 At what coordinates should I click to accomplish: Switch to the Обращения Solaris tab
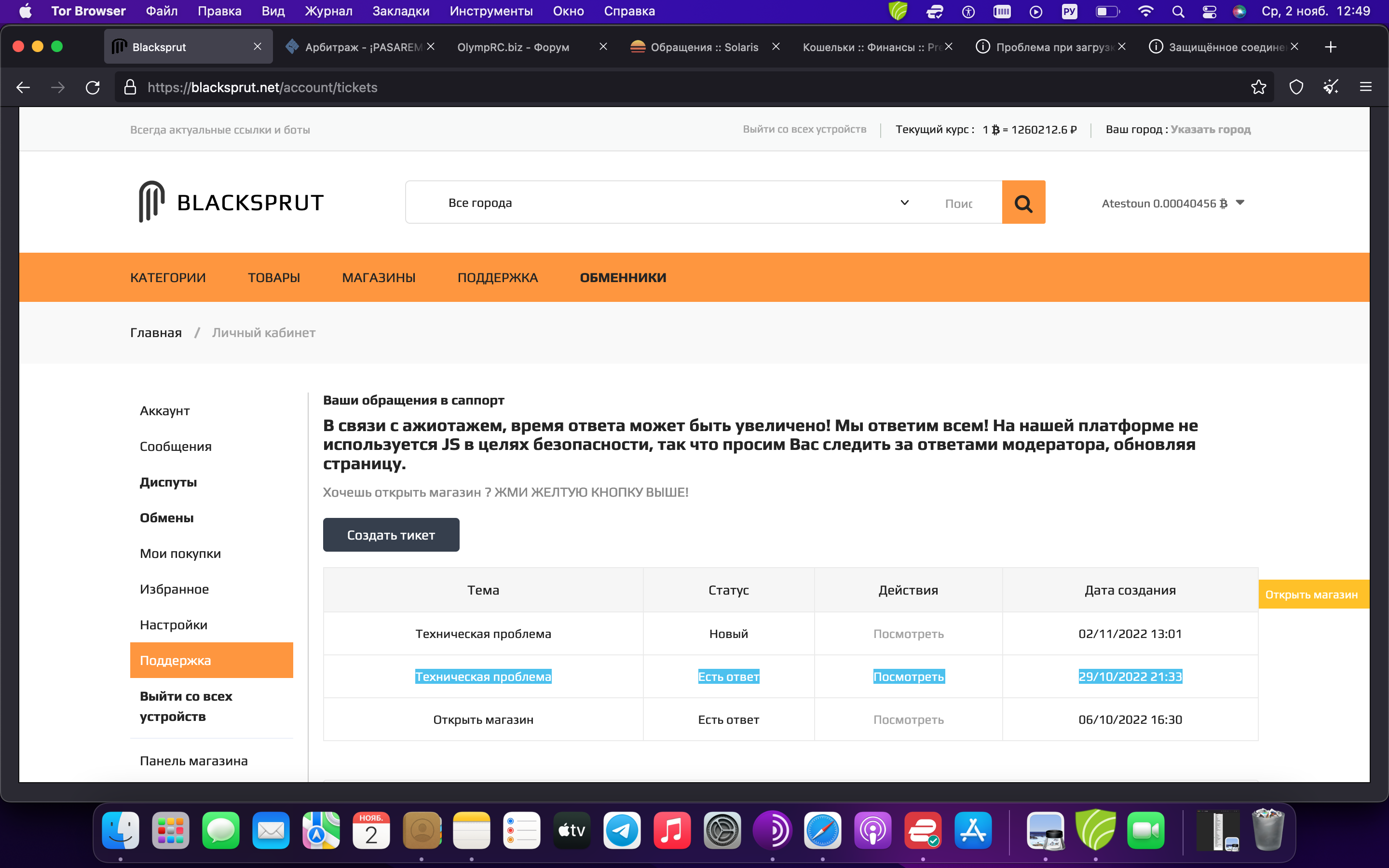click(x=704, y=47)
